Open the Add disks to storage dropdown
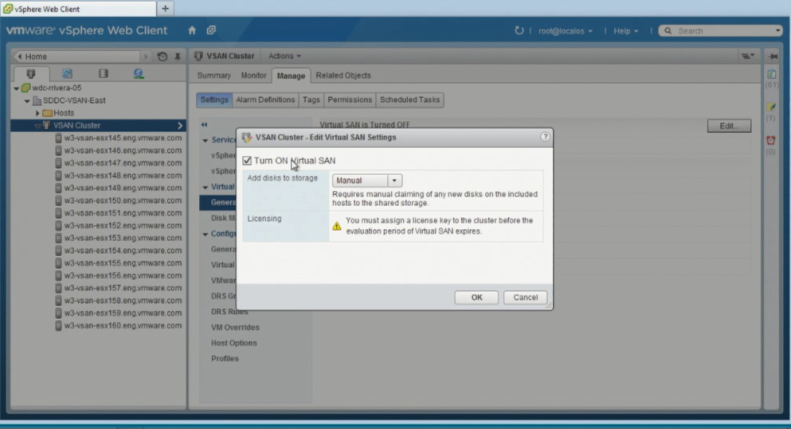The image size is (791, 429). point(367,180)
